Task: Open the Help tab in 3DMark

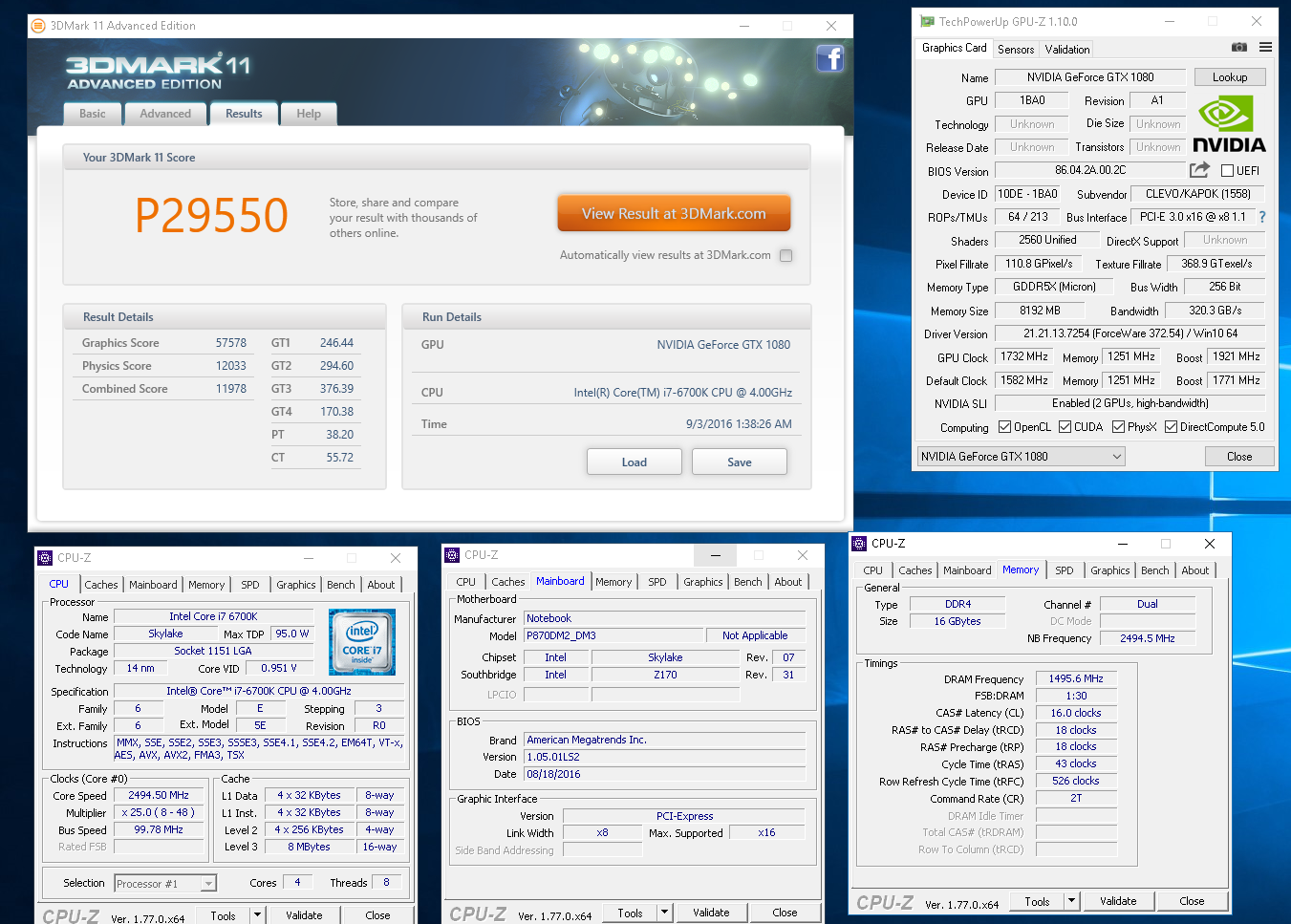Action: point(309,114)
